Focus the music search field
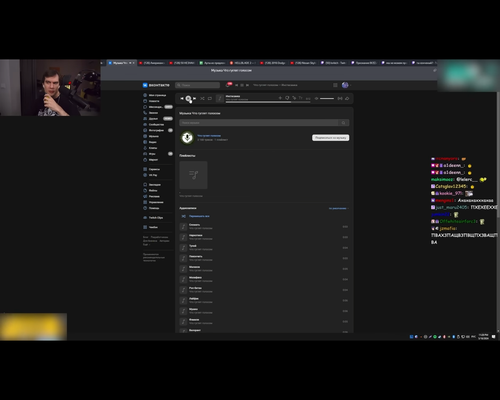The image size is (500, 400). click(x=259, y=123)
